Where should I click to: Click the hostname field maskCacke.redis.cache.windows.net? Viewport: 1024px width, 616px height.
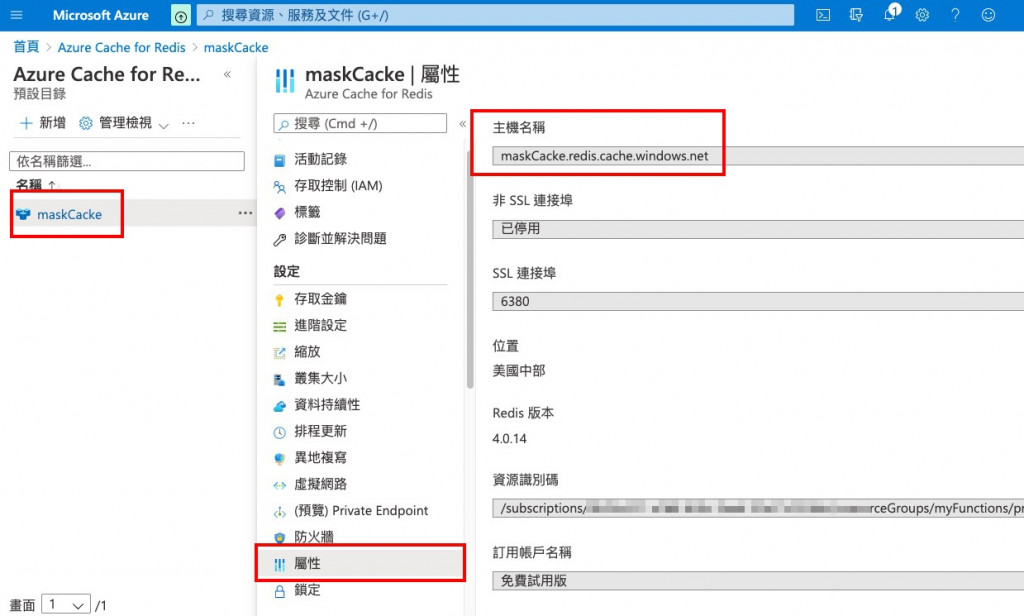pos(758,155)
